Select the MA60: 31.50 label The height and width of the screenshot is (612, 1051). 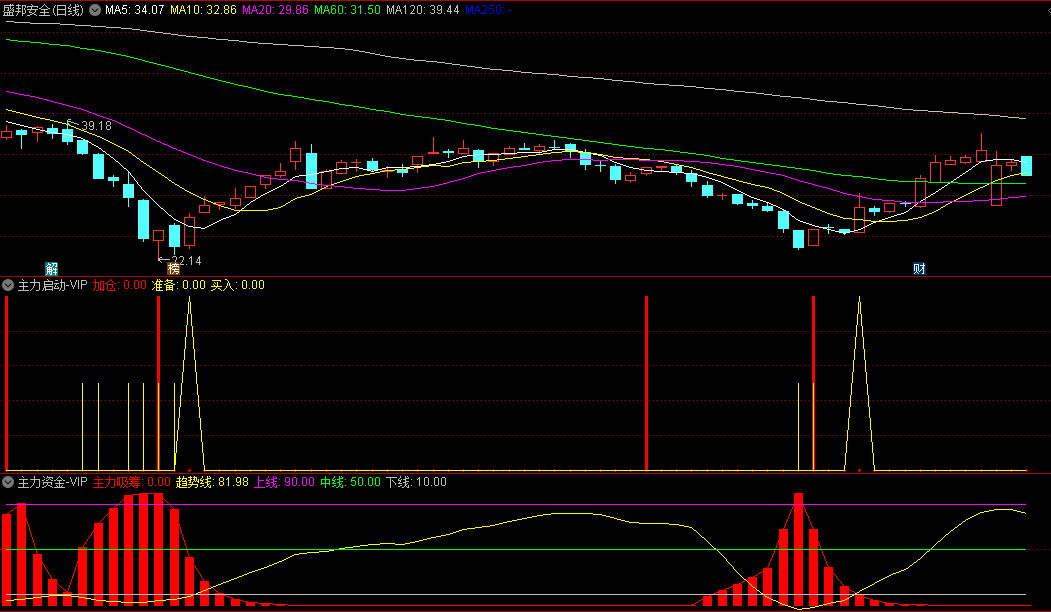point(347,10)
